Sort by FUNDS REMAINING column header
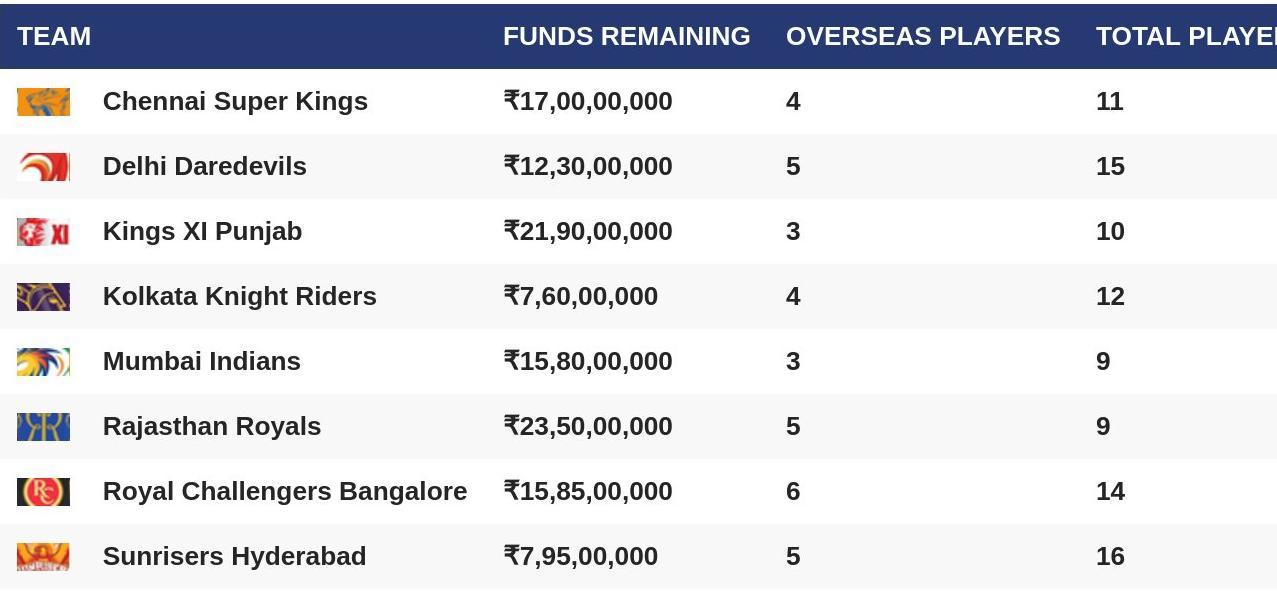 click(626, 36)
